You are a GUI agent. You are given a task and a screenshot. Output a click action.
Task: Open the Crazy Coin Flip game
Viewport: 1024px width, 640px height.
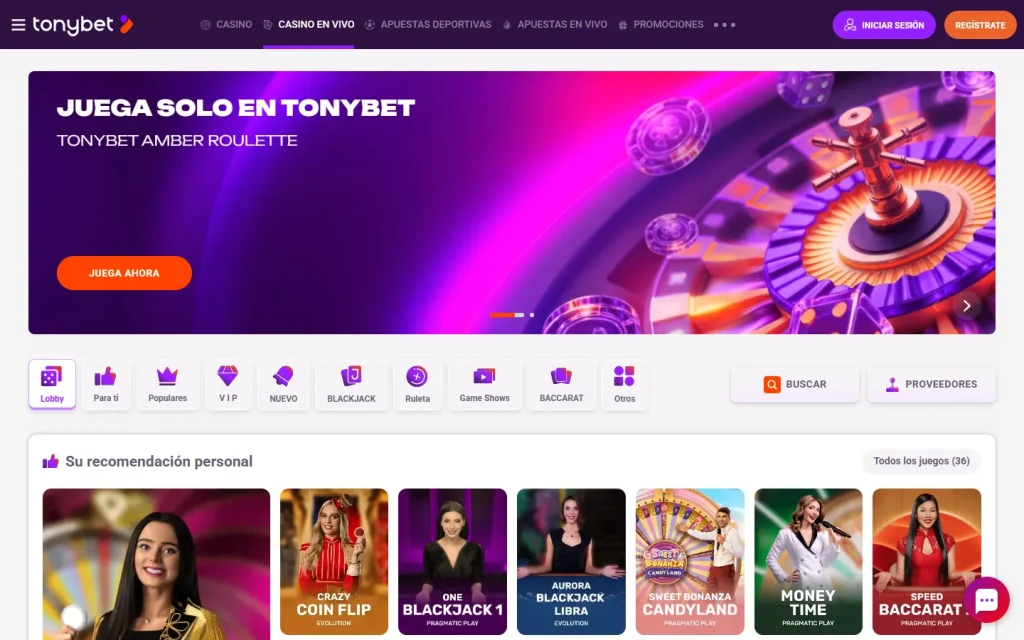[x=334, y=562]
